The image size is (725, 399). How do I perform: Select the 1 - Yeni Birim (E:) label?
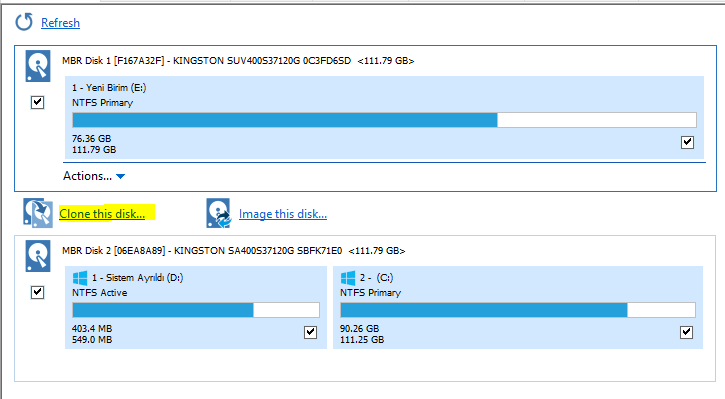(109, 88)
